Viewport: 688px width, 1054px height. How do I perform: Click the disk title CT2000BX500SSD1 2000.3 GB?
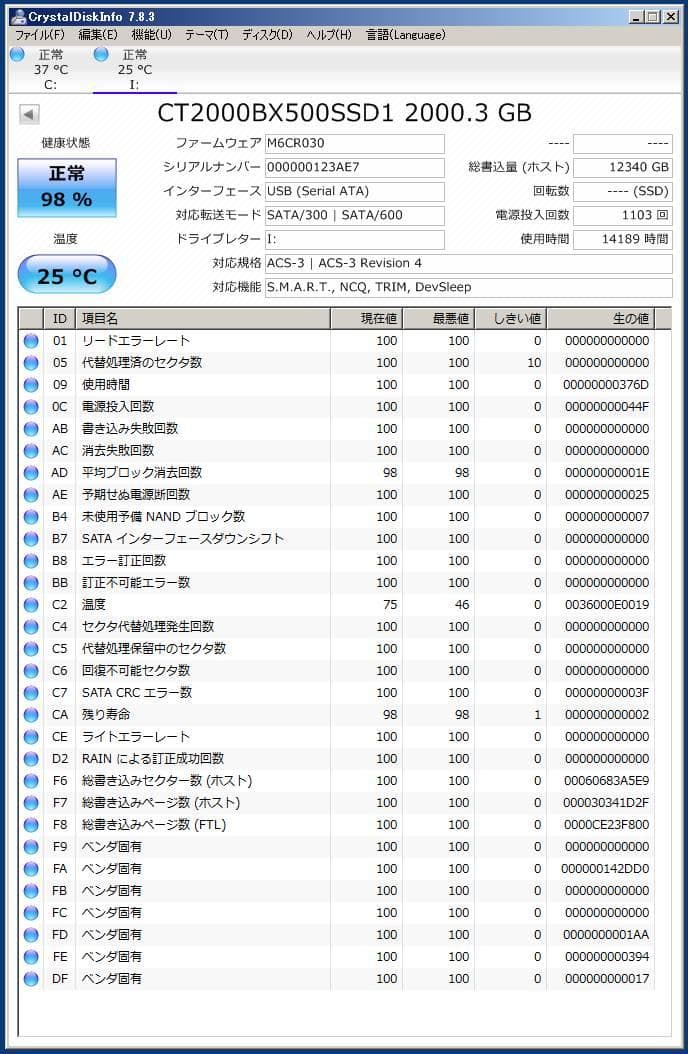tap(345, 113)
